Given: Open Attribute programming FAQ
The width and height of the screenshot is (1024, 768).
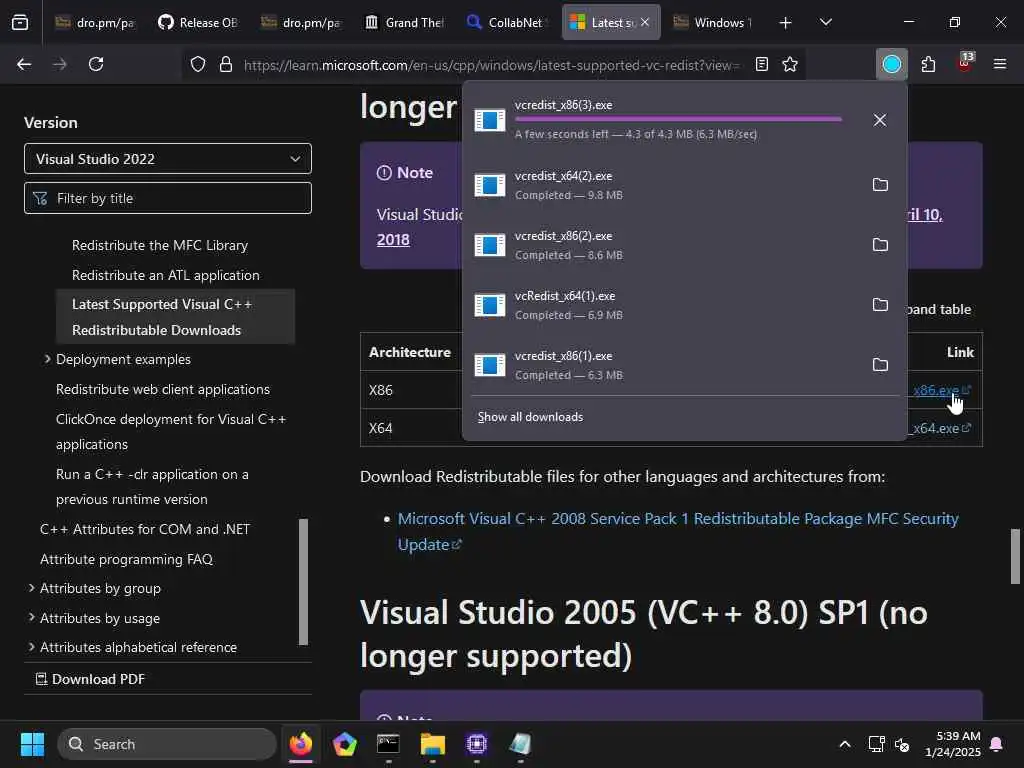Looking at the screenshot, I should point(126,559).
